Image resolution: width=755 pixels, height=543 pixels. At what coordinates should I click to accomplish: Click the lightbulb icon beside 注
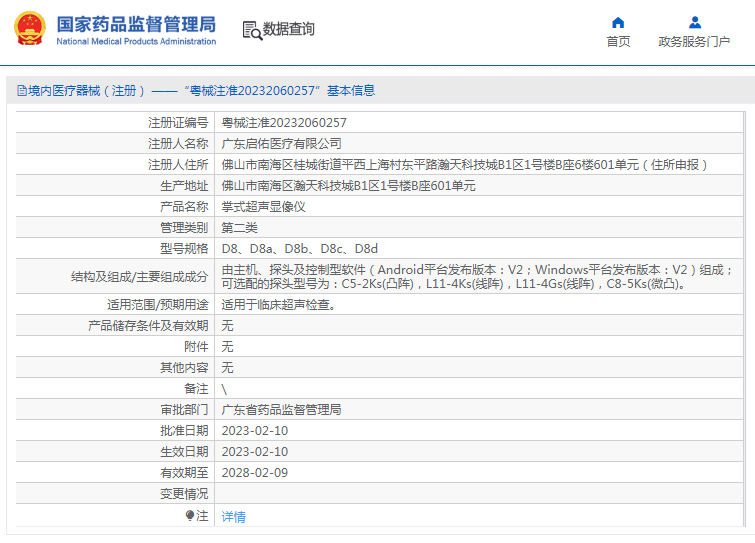click(190, 516)
